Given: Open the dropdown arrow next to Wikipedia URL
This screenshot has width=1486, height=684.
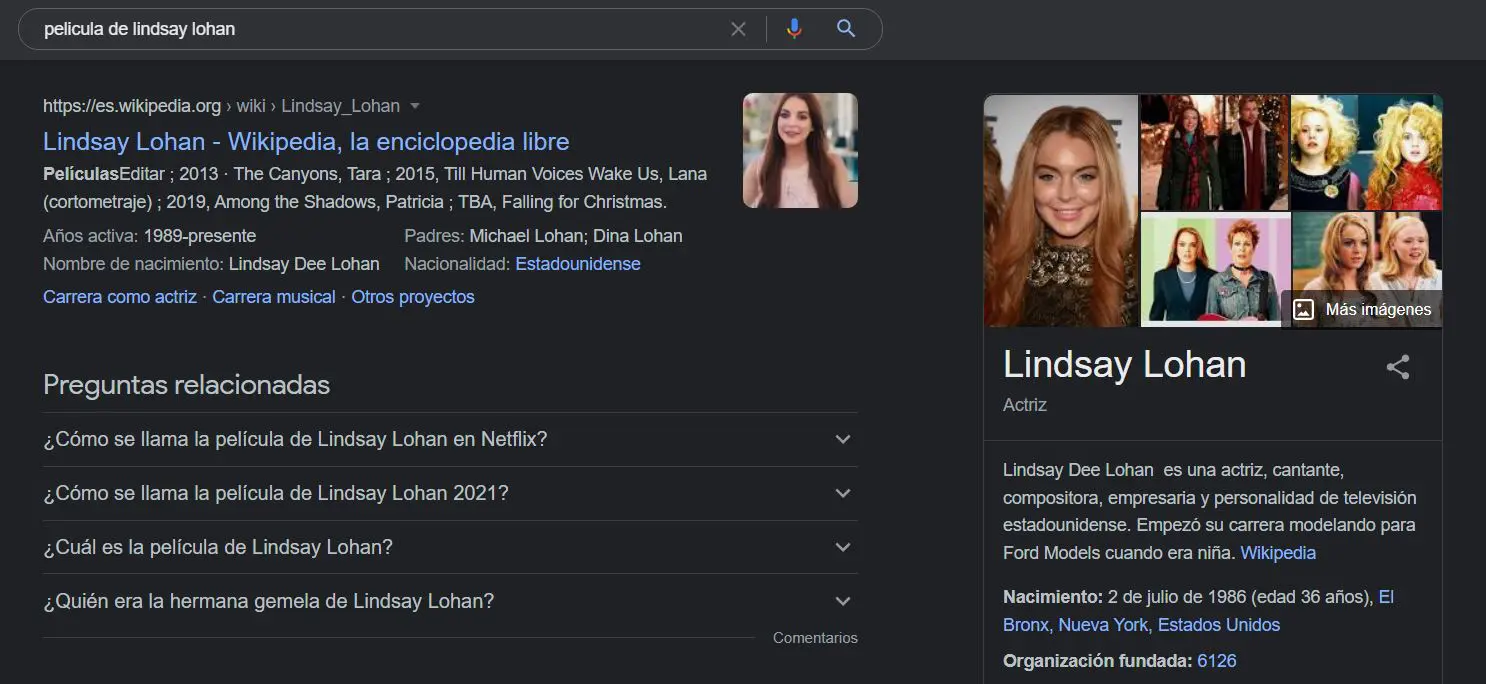Looking at the screenshot, I should (x=415, y=106).
